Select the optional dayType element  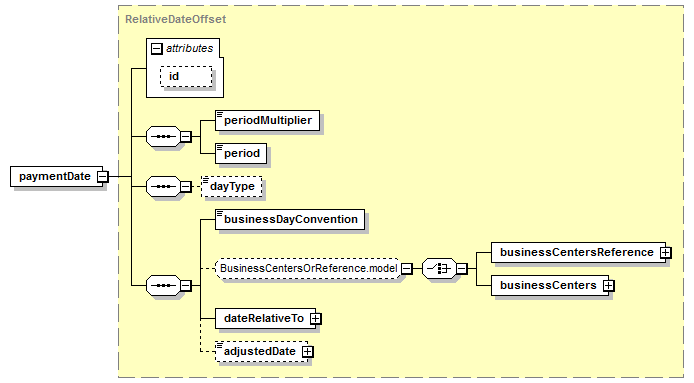(x=231, y=186)
